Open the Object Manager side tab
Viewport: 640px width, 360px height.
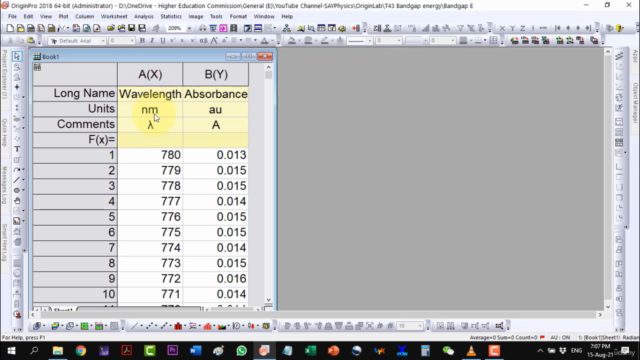pyautogui.click(x=635, y=102)
